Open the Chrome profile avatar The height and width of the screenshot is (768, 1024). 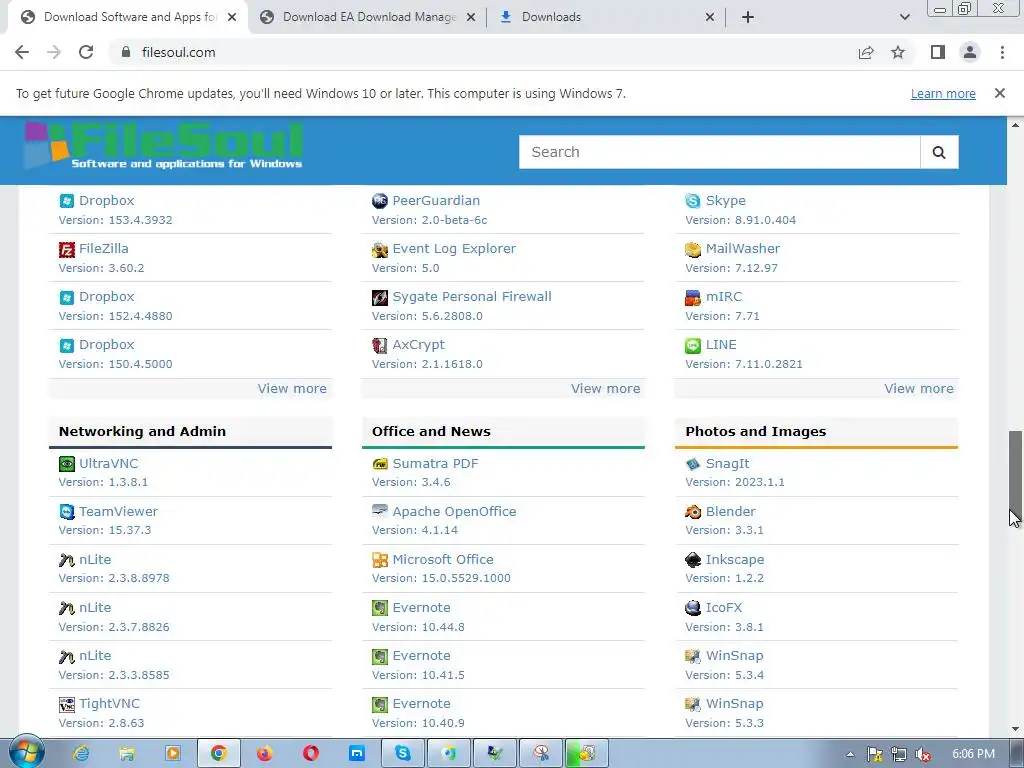(x=970, y=52)
